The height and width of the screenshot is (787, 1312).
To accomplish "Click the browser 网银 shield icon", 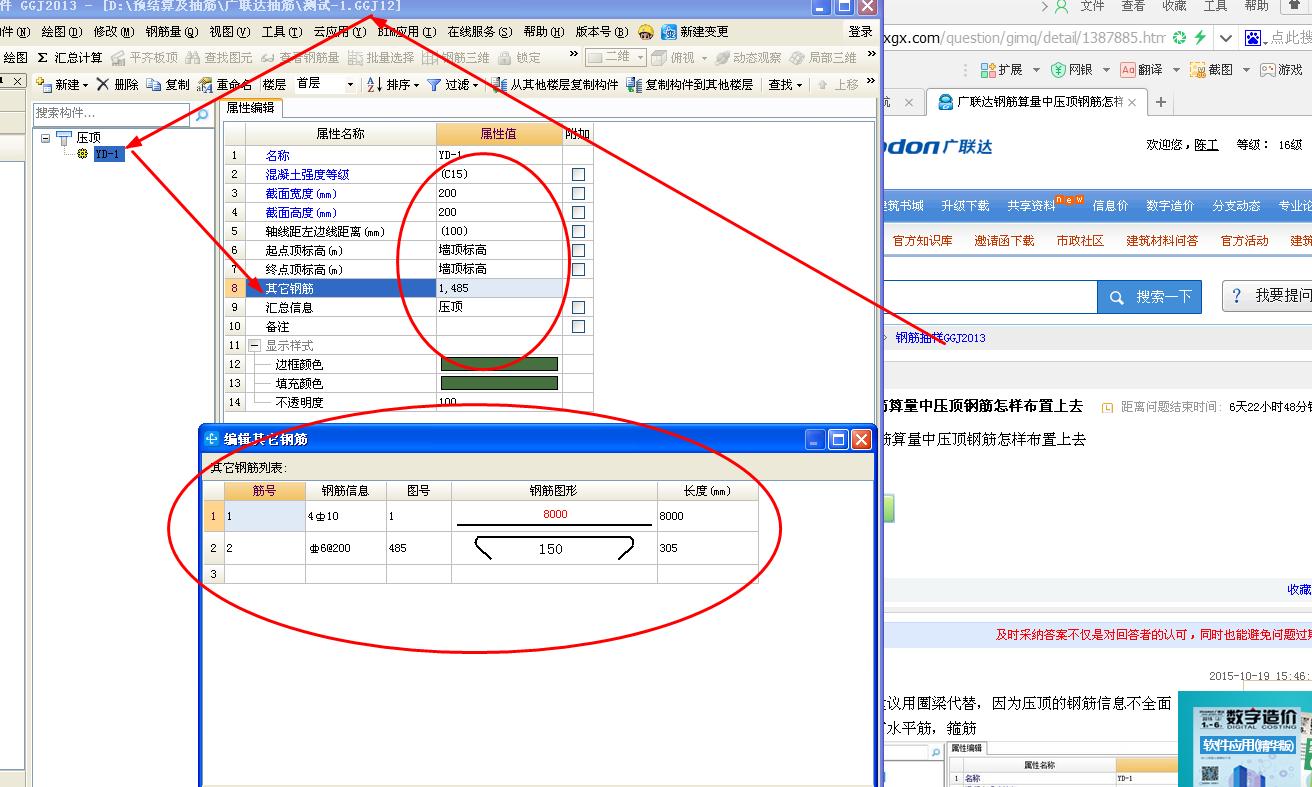I will click(1058, 69).
